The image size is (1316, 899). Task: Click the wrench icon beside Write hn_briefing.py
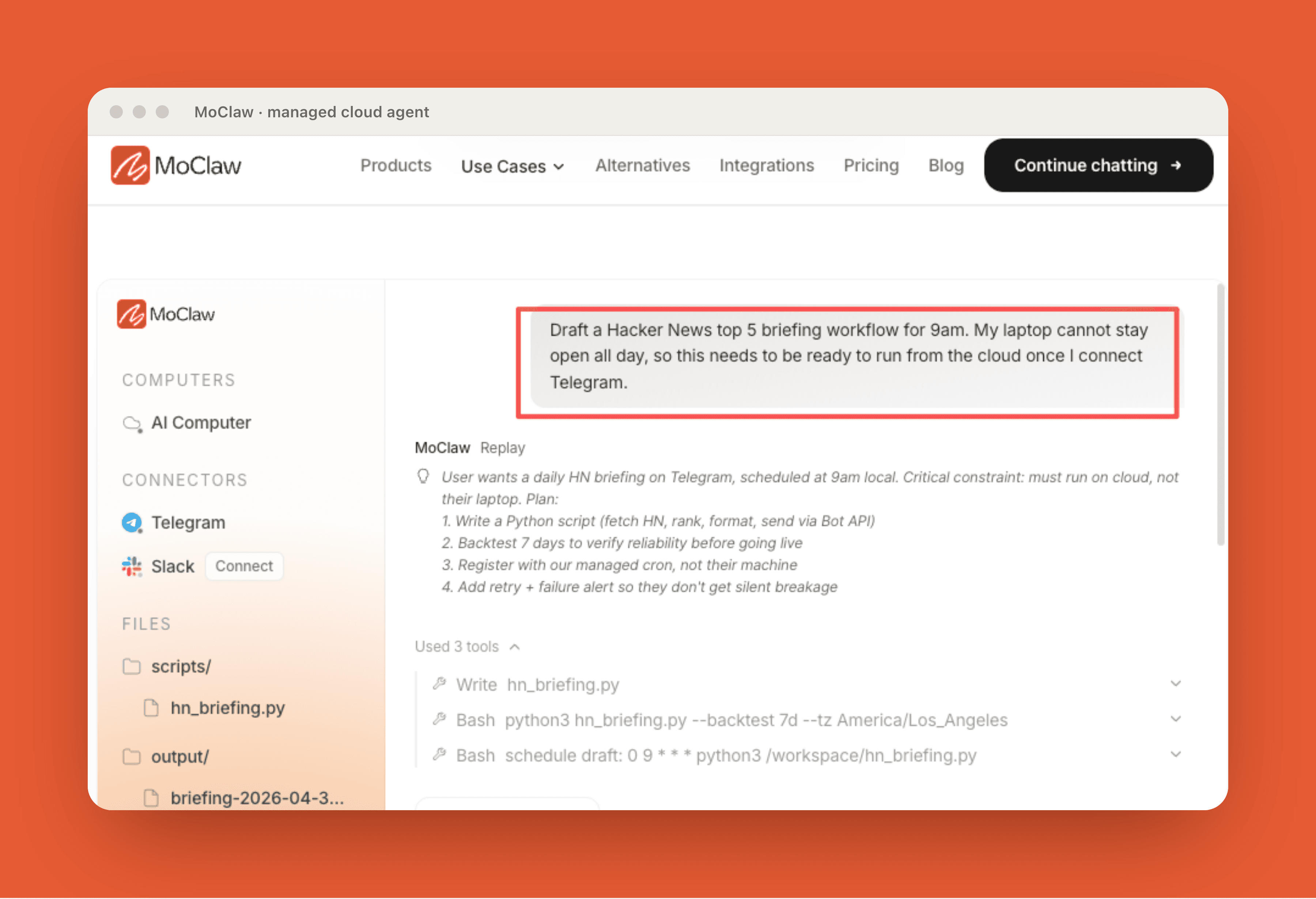coord(439,684)
